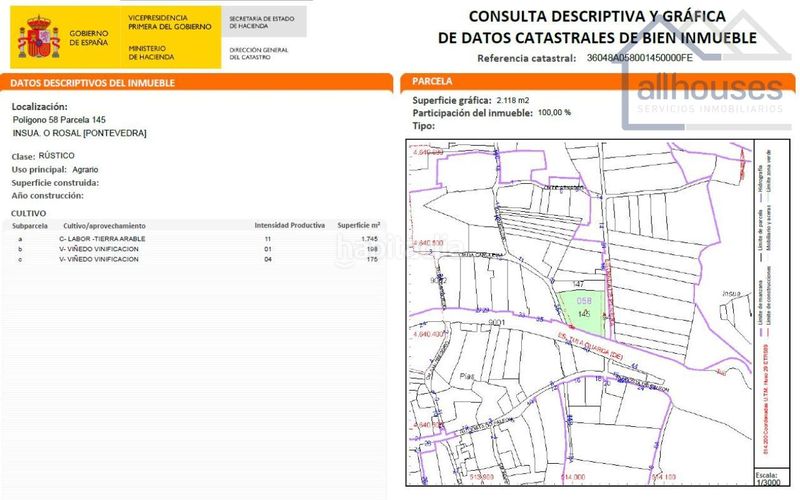Select 'DIRECCIÓN GENERAL DEL CATASTRO' text
The width and height of the screenshot is (800, 500).
point(259,54)
